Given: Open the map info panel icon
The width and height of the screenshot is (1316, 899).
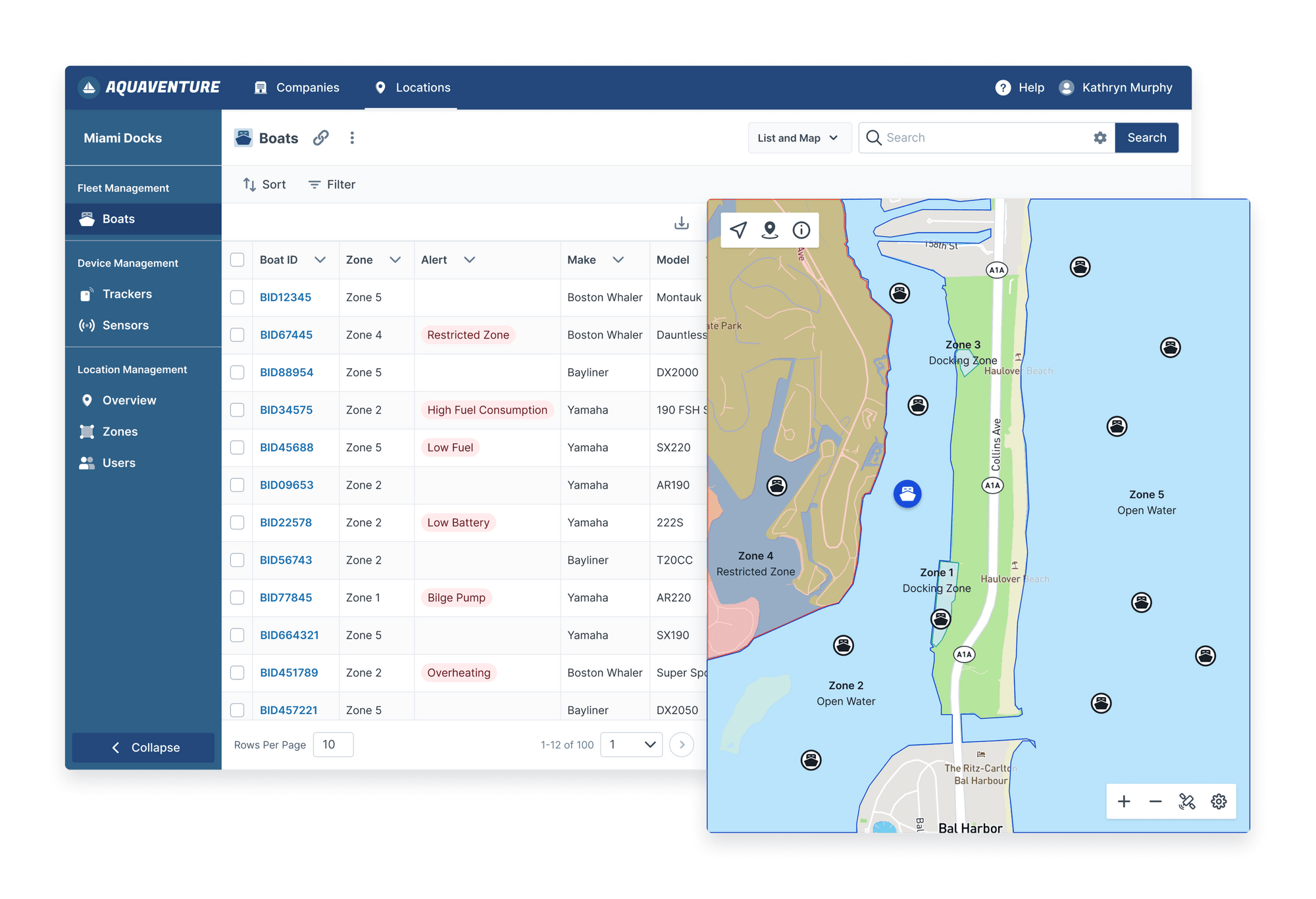Looking at the screenshot, I should coord(801,230).
